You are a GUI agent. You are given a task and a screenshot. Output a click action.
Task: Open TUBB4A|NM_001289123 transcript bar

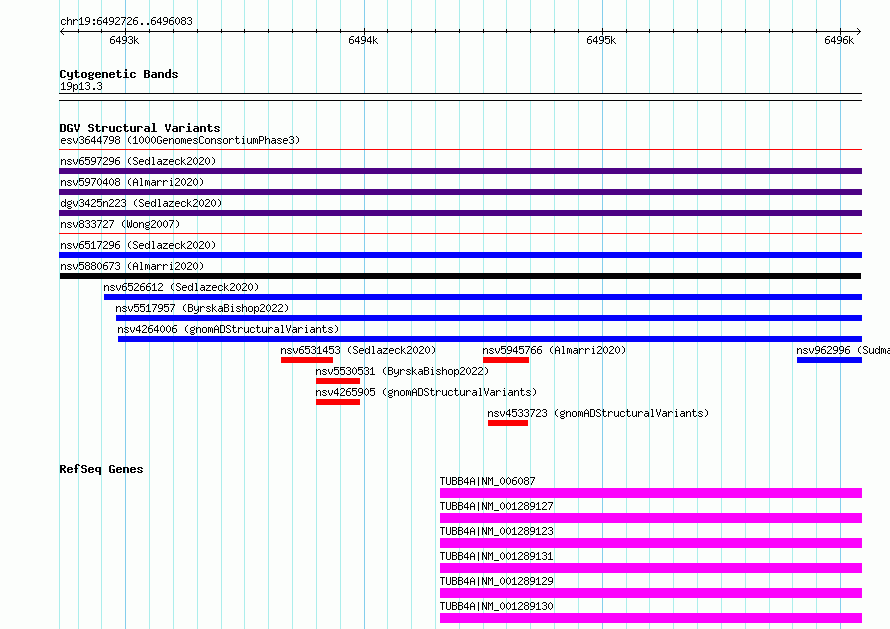point(651,543)
